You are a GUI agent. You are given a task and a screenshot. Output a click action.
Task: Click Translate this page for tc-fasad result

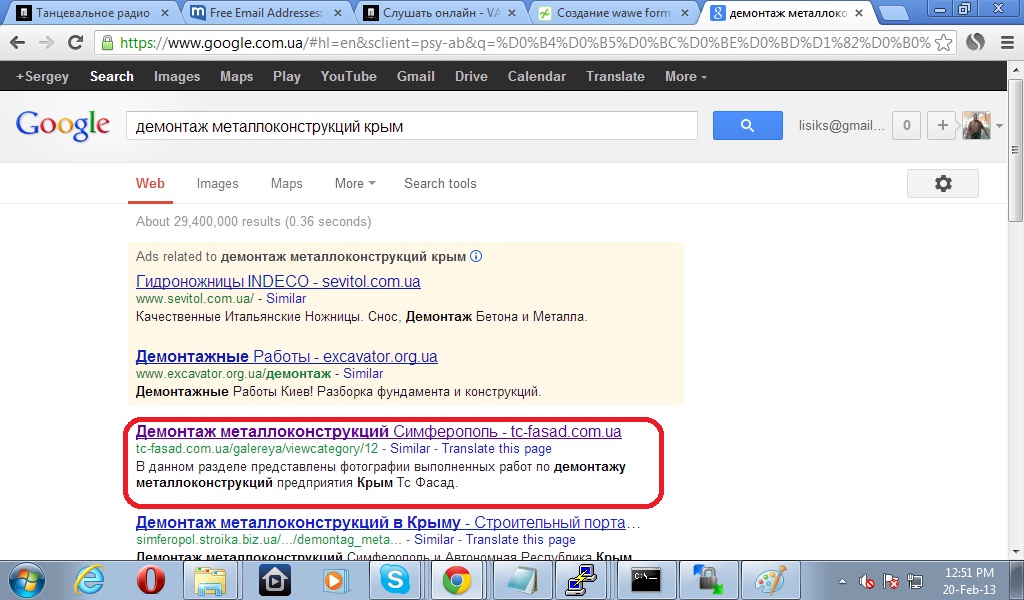point(497,449)
